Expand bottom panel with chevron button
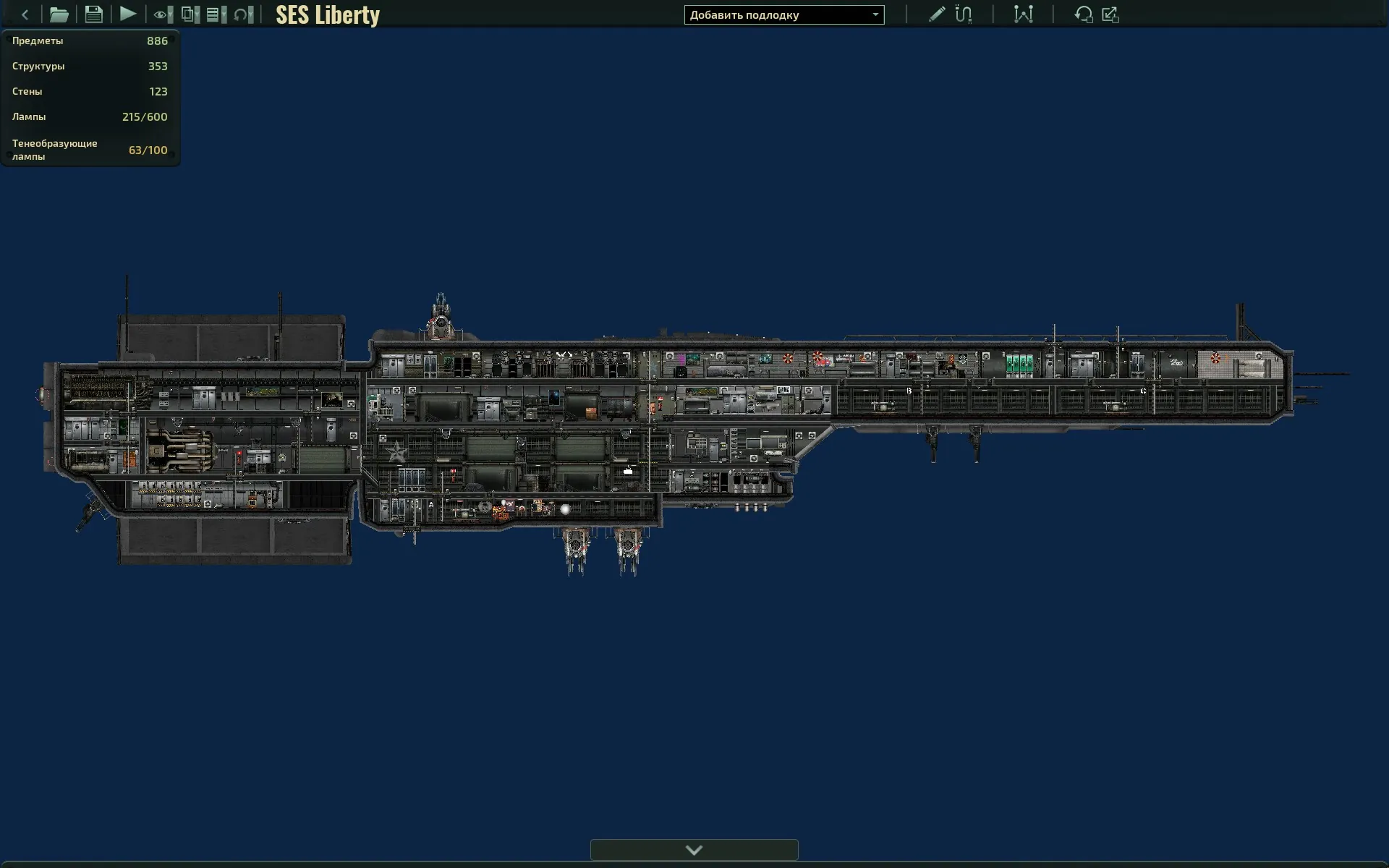The image size is (1389, 868). tap(694, 850)
